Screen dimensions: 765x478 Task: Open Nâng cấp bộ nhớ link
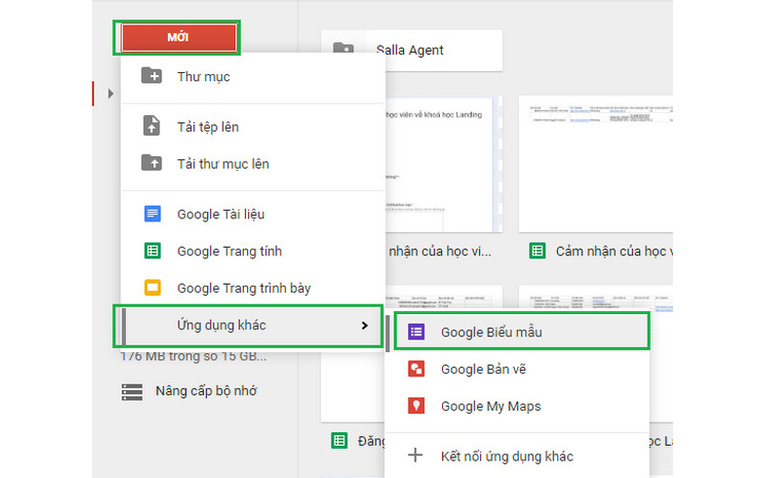[x=206, y=391]
